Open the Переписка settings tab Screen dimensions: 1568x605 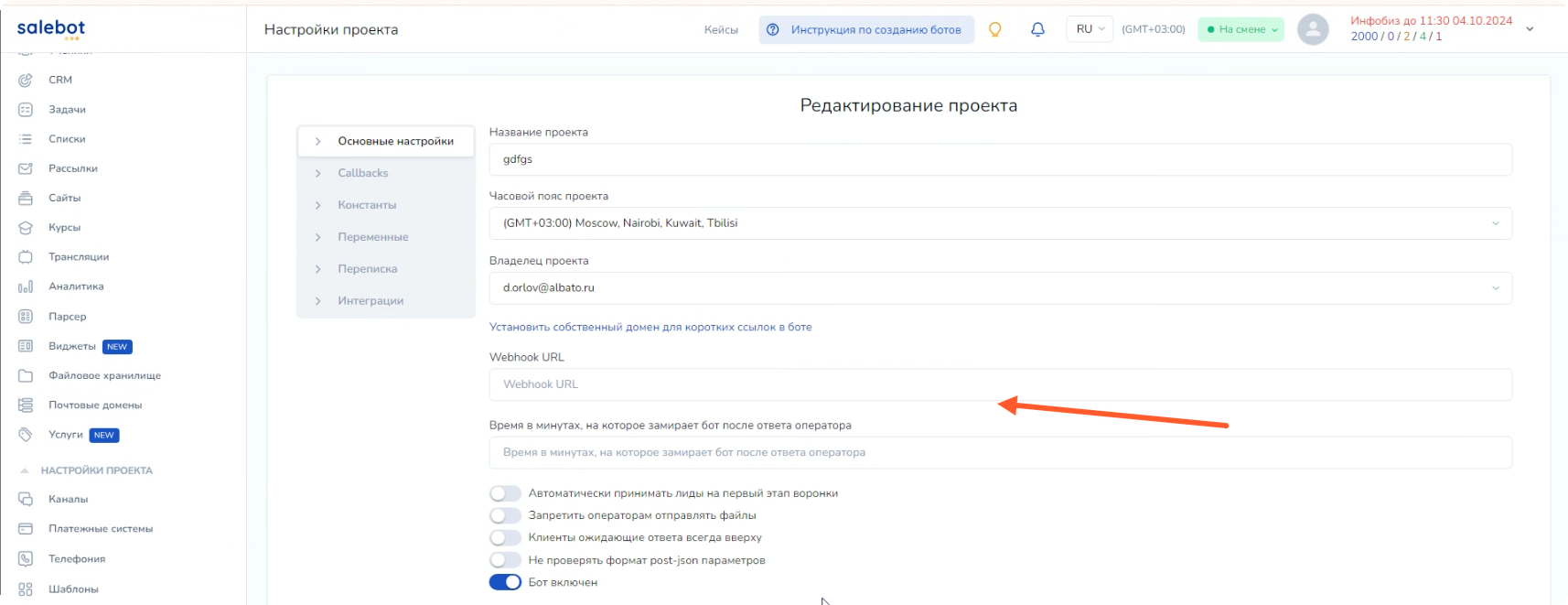(386, 269)
